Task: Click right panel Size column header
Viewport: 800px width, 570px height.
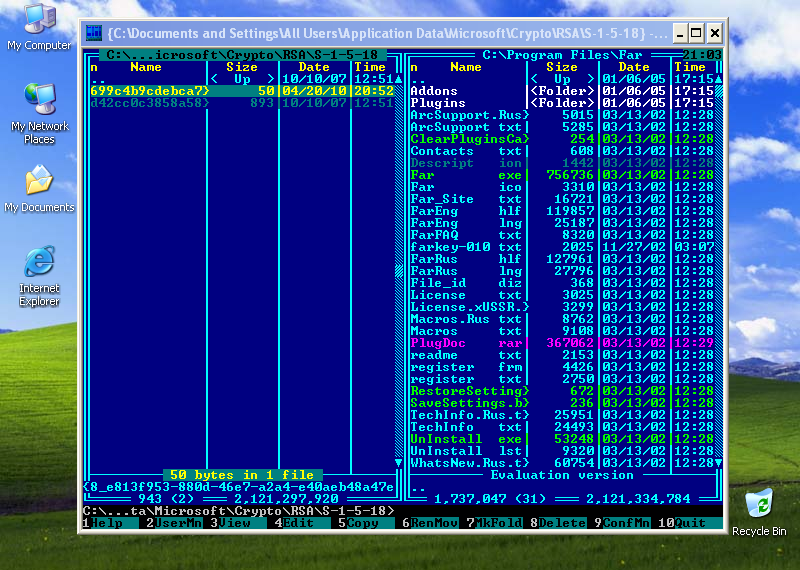Action: [x=562, y=67]
